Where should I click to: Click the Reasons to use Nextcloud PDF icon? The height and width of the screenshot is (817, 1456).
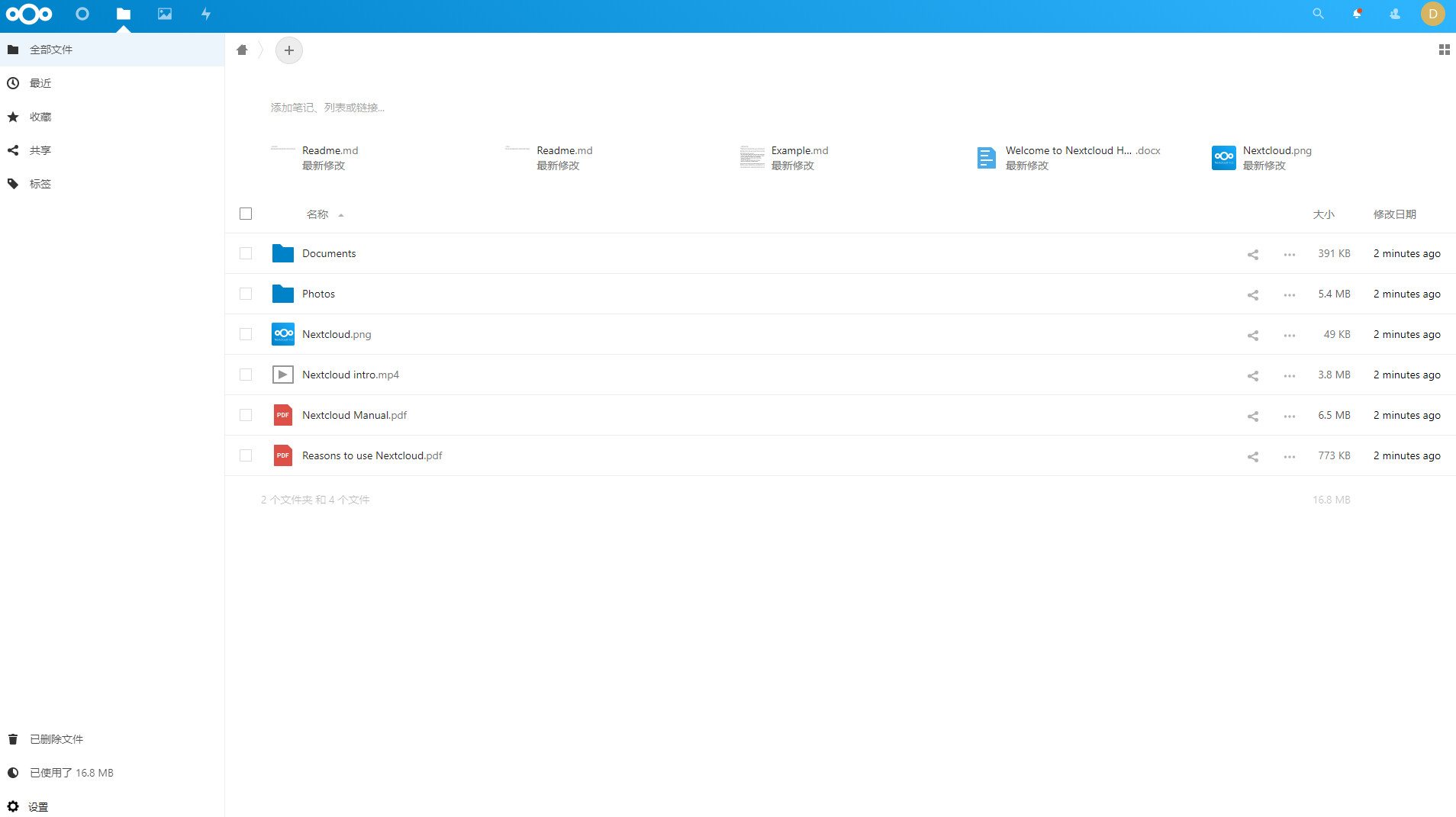click(x=283, y=455)
